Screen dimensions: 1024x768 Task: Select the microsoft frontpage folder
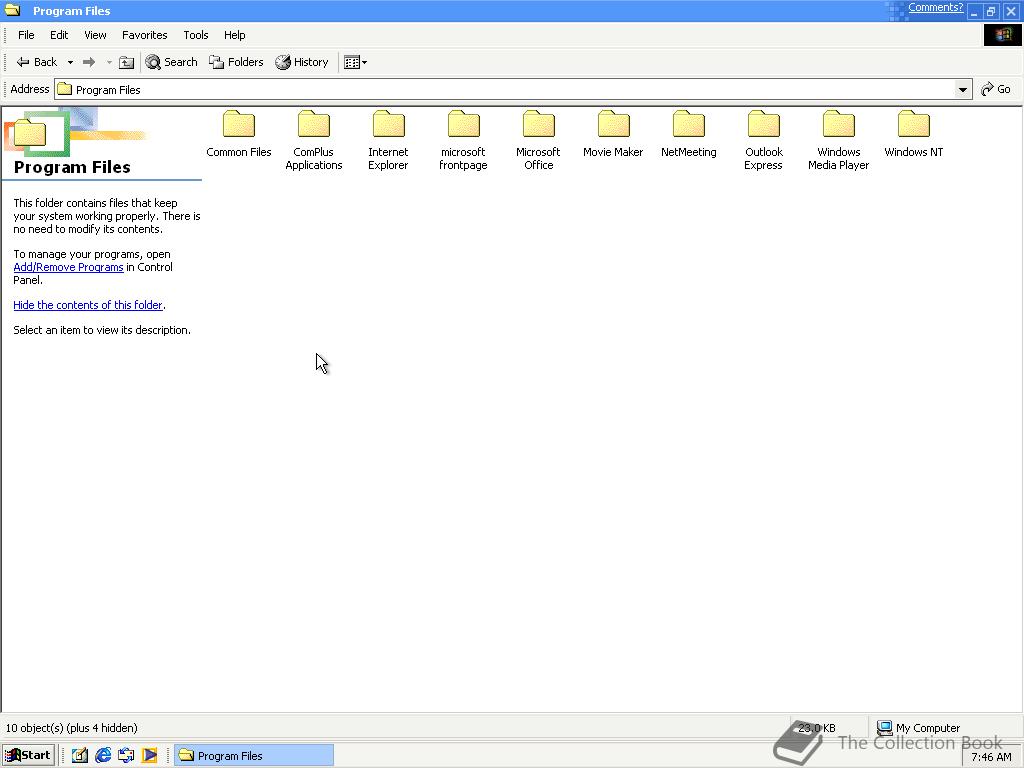(x=463, y=140)
